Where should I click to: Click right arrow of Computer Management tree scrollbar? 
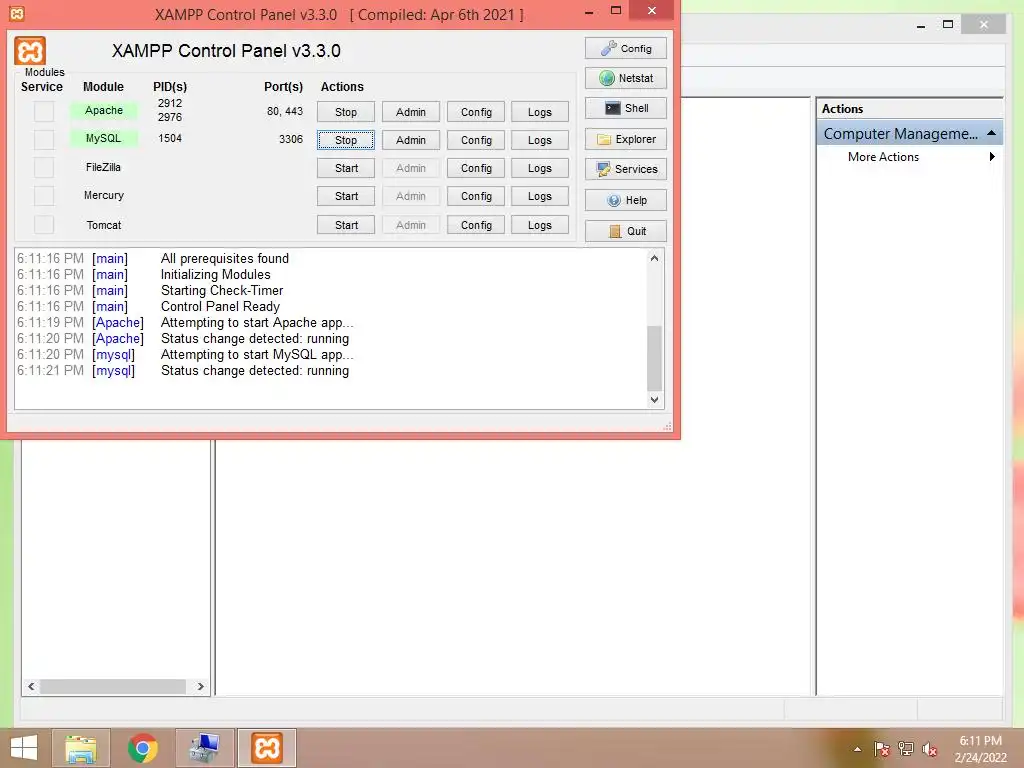coord(200,686)
